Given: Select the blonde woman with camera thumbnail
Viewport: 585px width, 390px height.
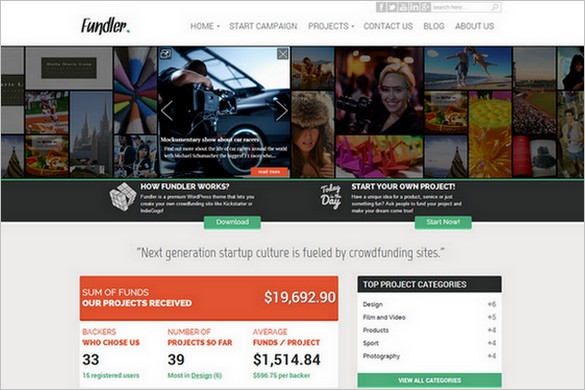Looking at the screenshot, I should point(379,91).
